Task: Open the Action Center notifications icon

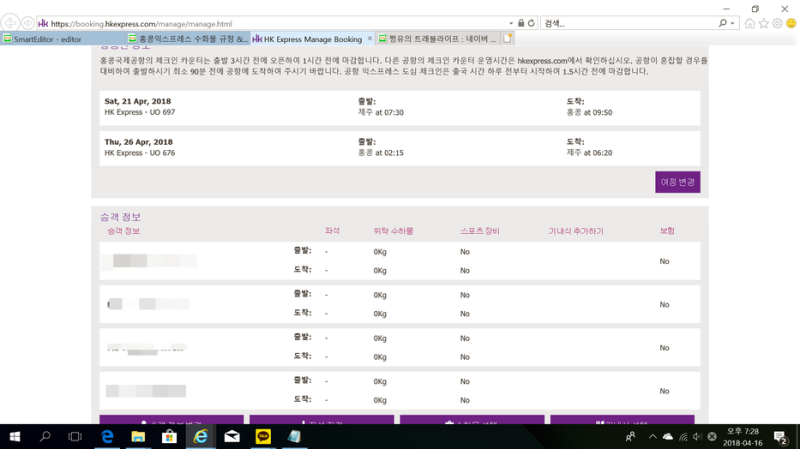Action: point(781,437)
